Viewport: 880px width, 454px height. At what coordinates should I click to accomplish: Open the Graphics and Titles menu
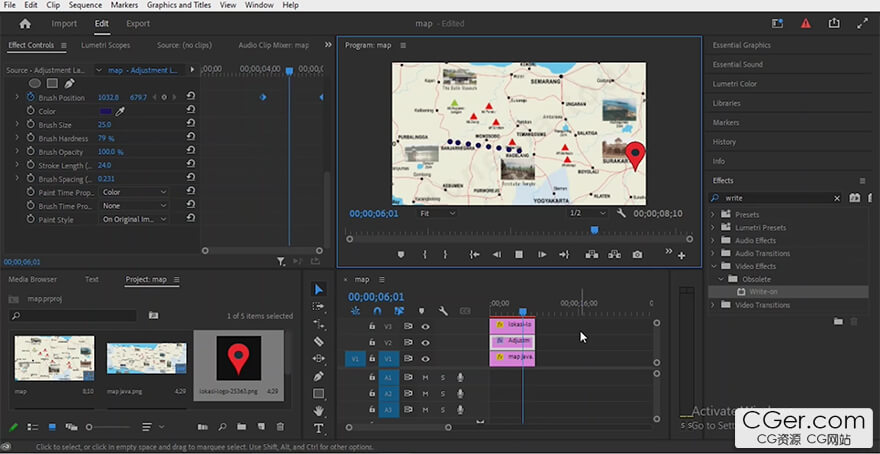pos(179,5)
